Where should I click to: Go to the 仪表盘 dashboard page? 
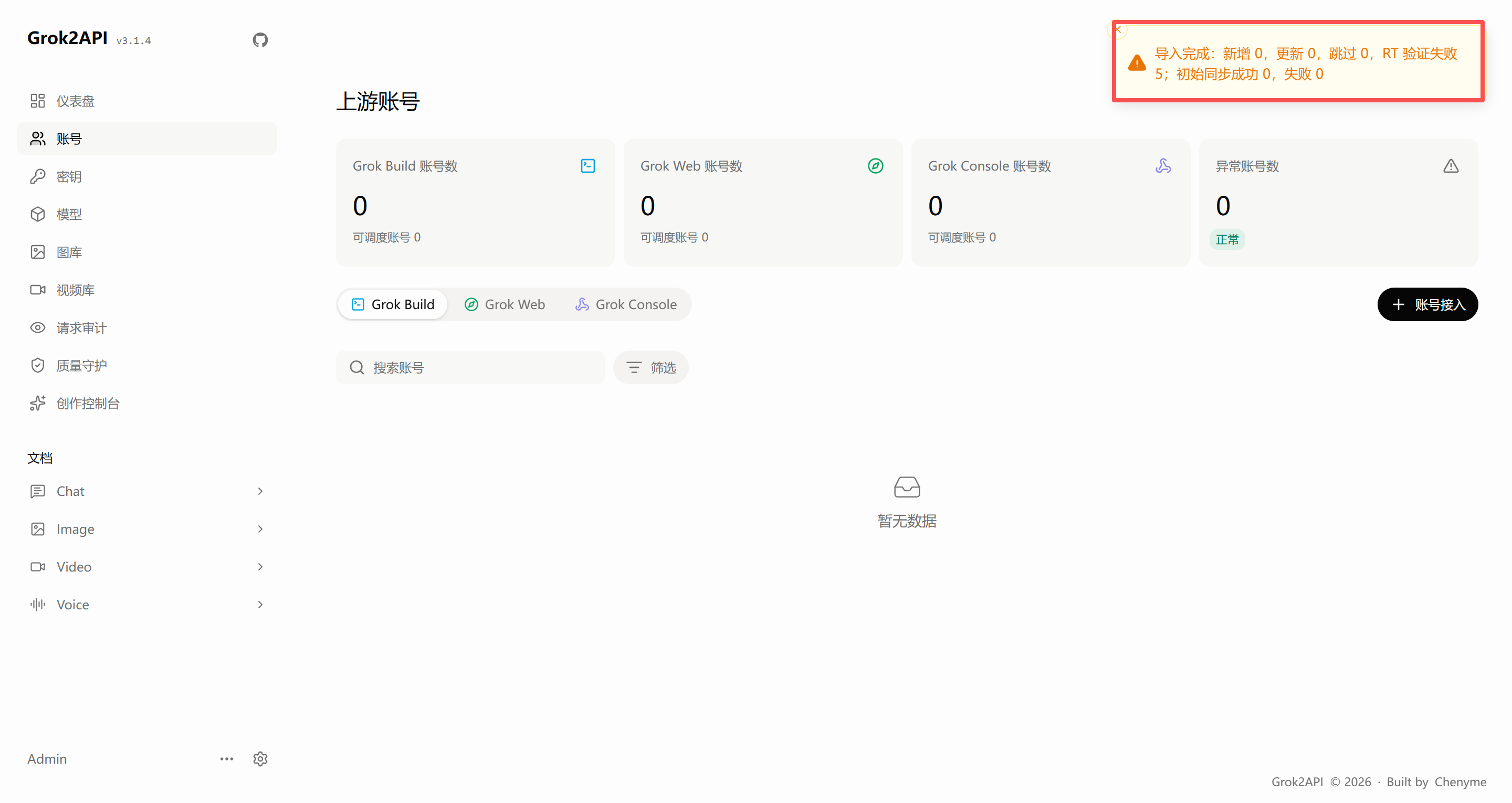click(147, 101)
